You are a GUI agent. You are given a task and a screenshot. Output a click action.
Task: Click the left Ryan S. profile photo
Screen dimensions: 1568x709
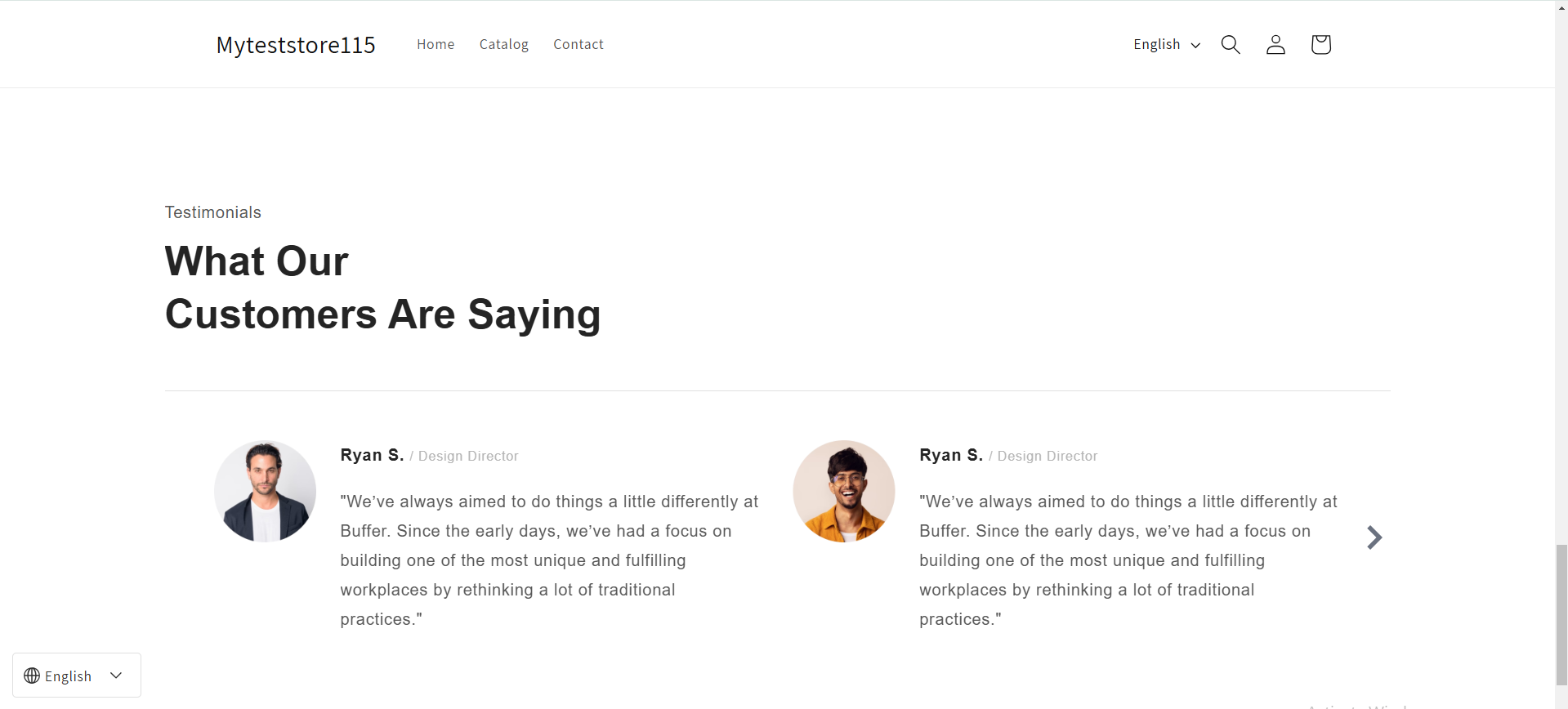pos(265,490)
